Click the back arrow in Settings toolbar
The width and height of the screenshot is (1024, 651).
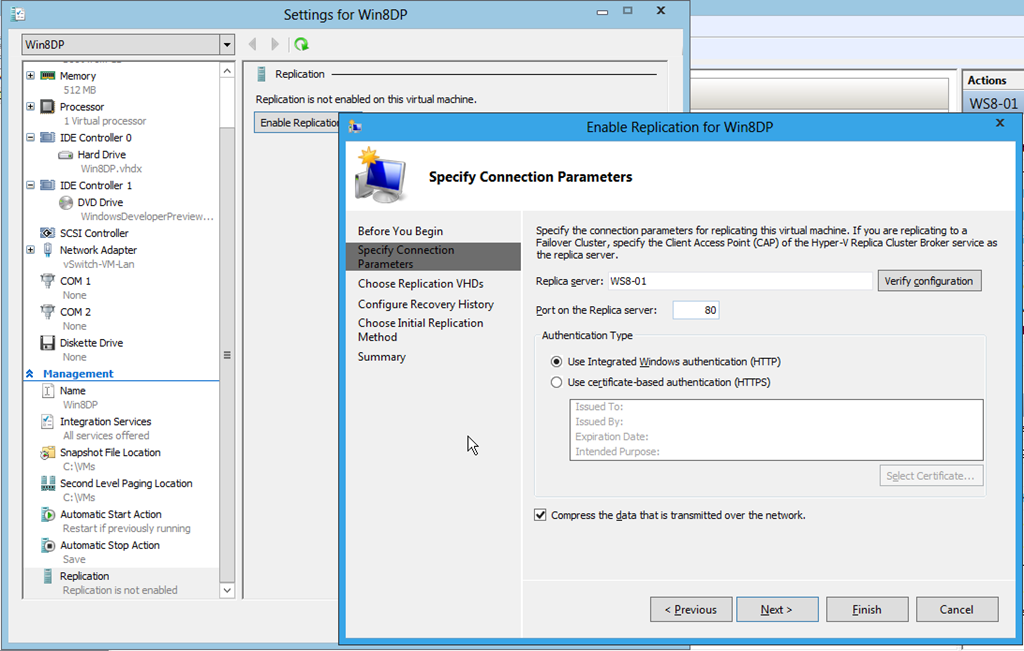pos(253,44)
